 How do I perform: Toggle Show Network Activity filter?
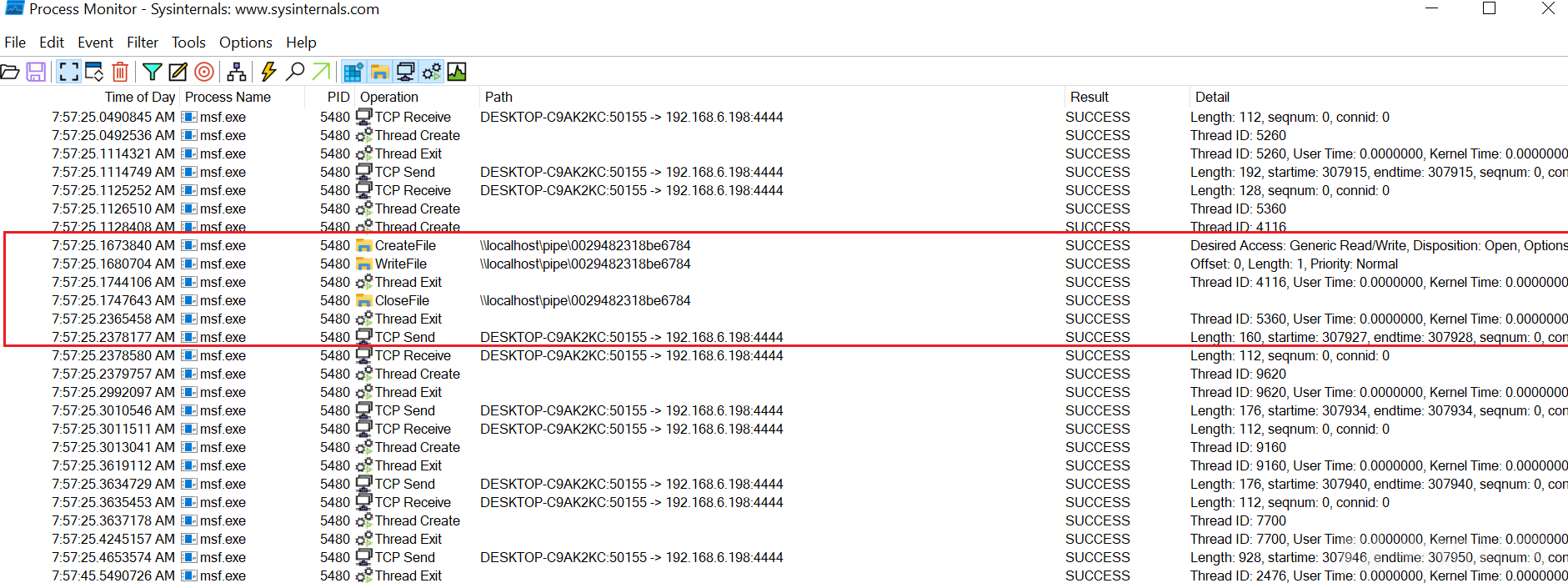(x=406, y=72)
